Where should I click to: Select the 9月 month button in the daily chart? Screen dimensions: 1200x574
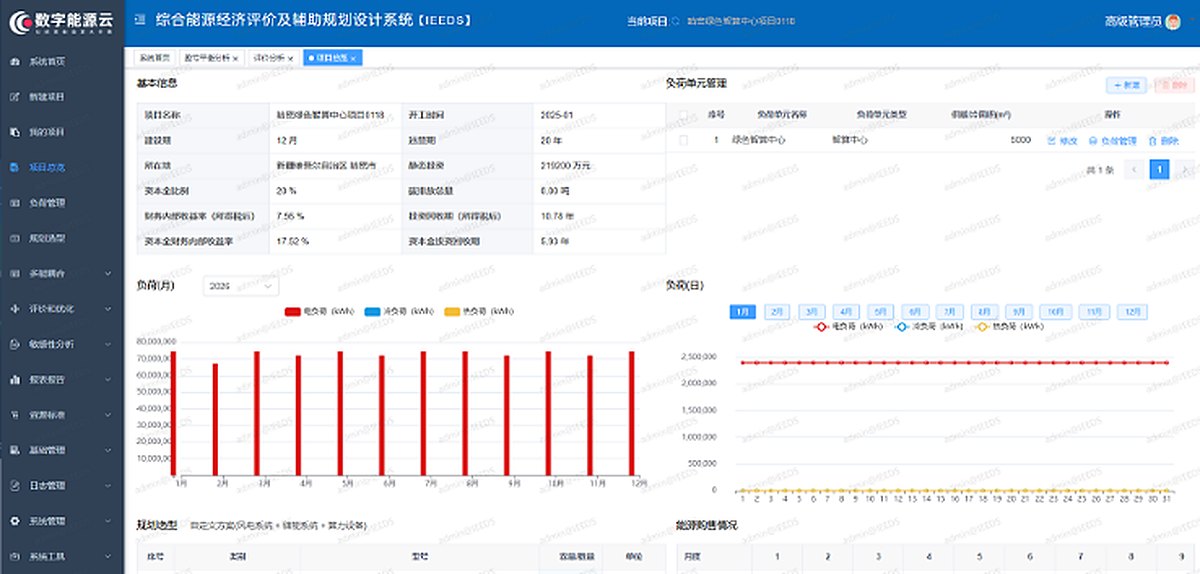(x=1019, y=312)
